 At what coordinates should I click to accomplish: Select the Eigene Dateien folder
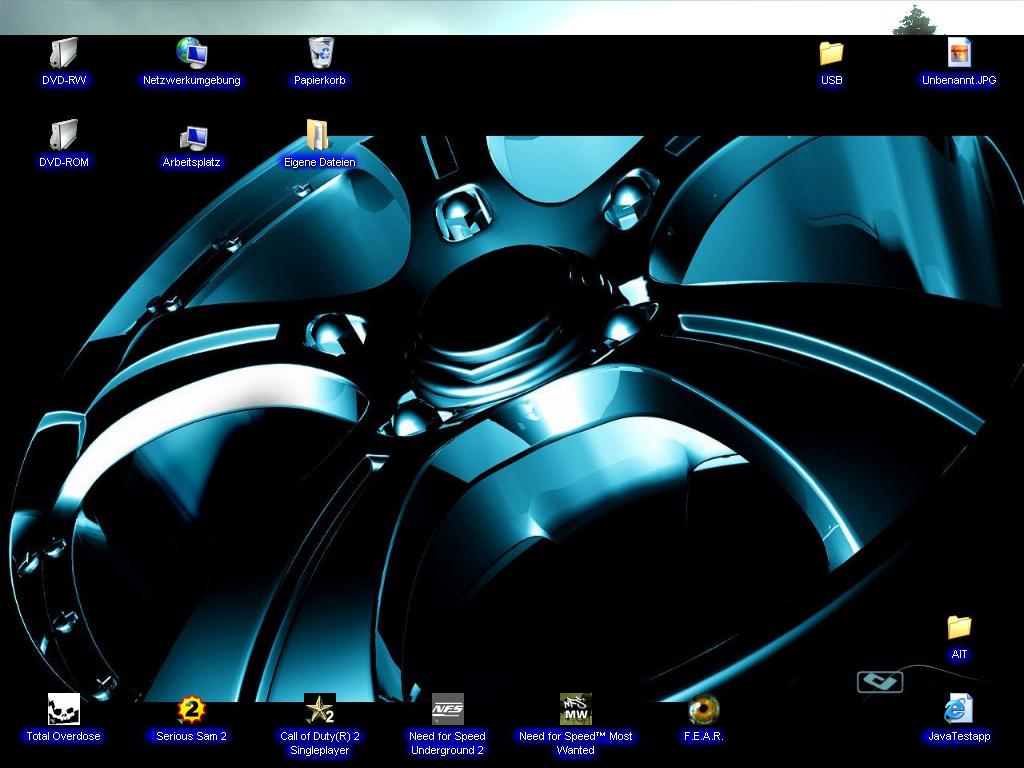319,136
